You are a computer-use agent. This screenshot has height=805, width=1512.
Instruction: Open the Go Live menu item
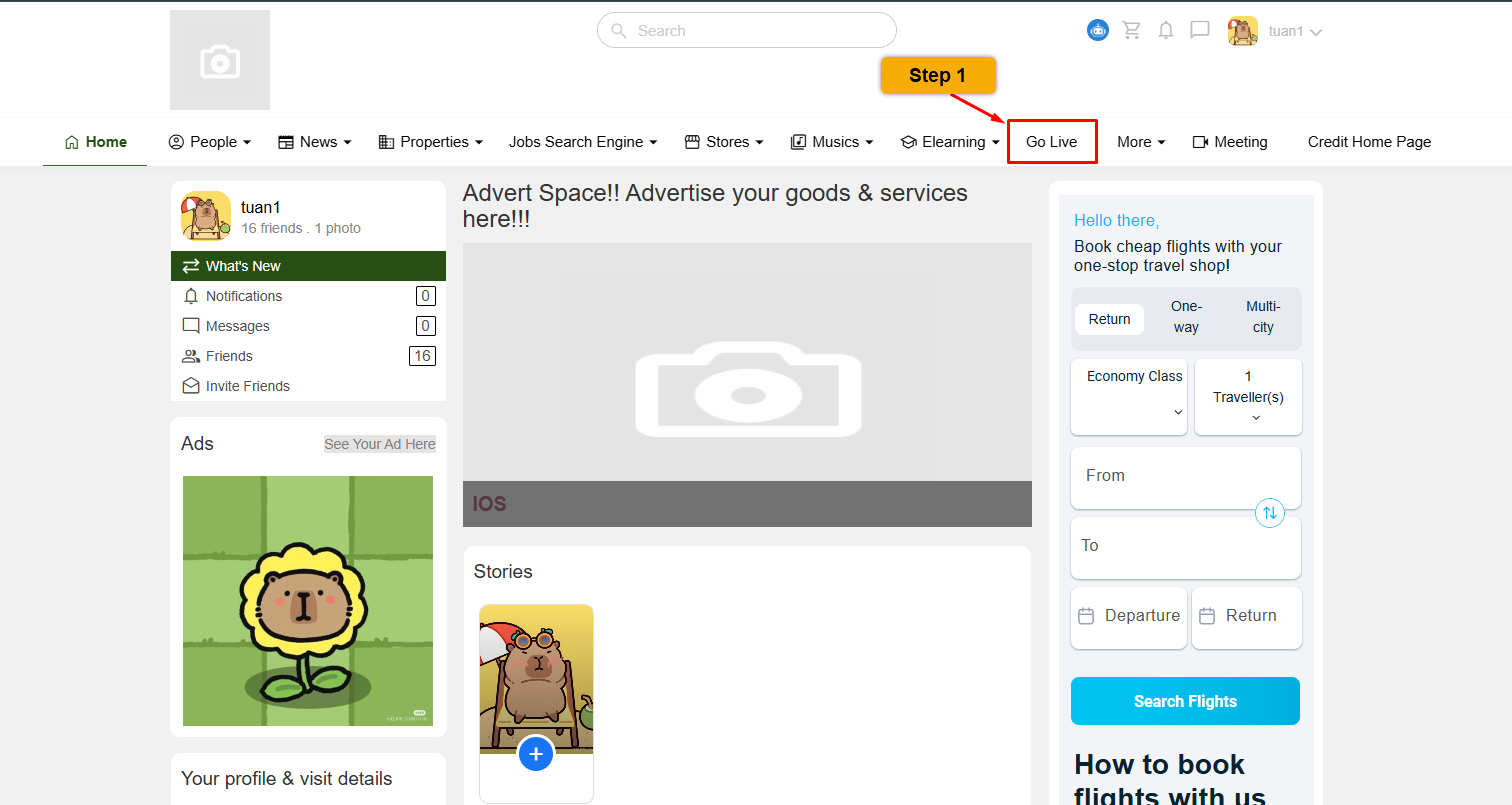[1052, 142]
